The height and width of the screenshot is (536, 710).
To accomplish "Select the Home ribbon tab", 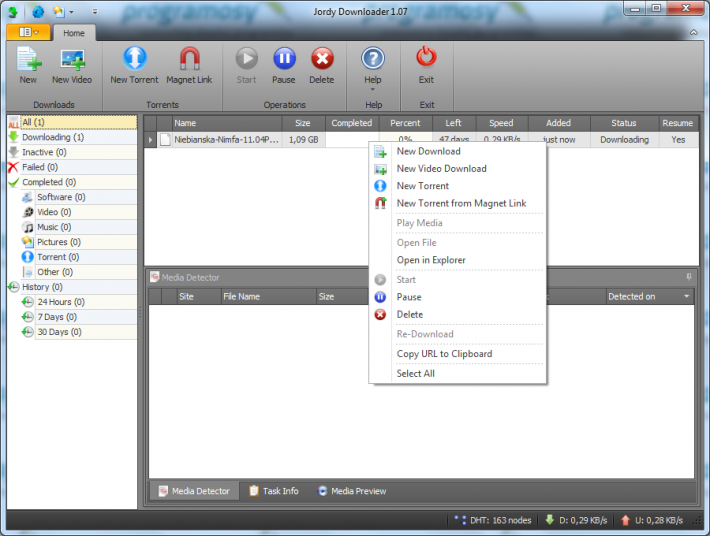I will 74,33.
